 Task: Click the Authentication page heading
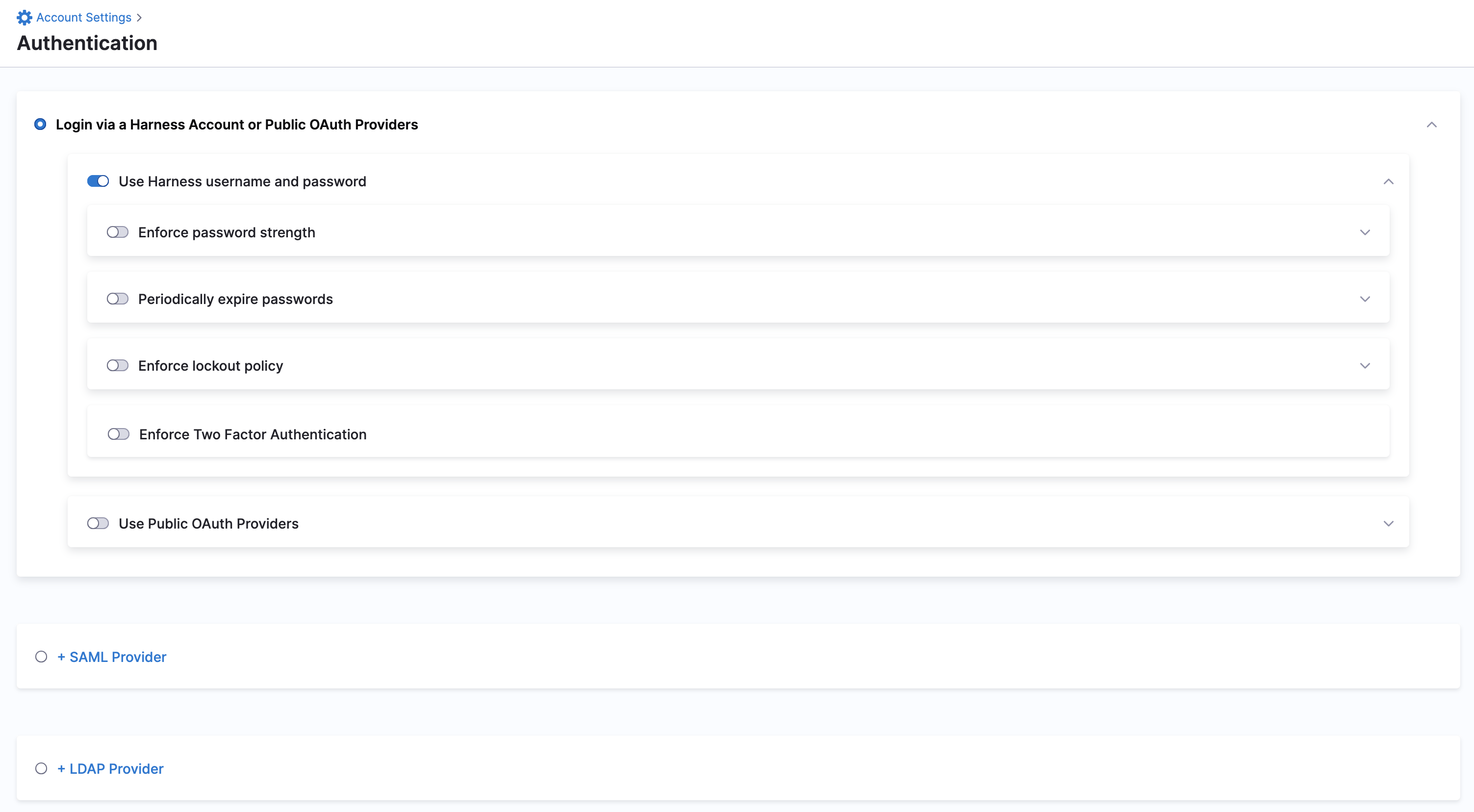(87, 44)
